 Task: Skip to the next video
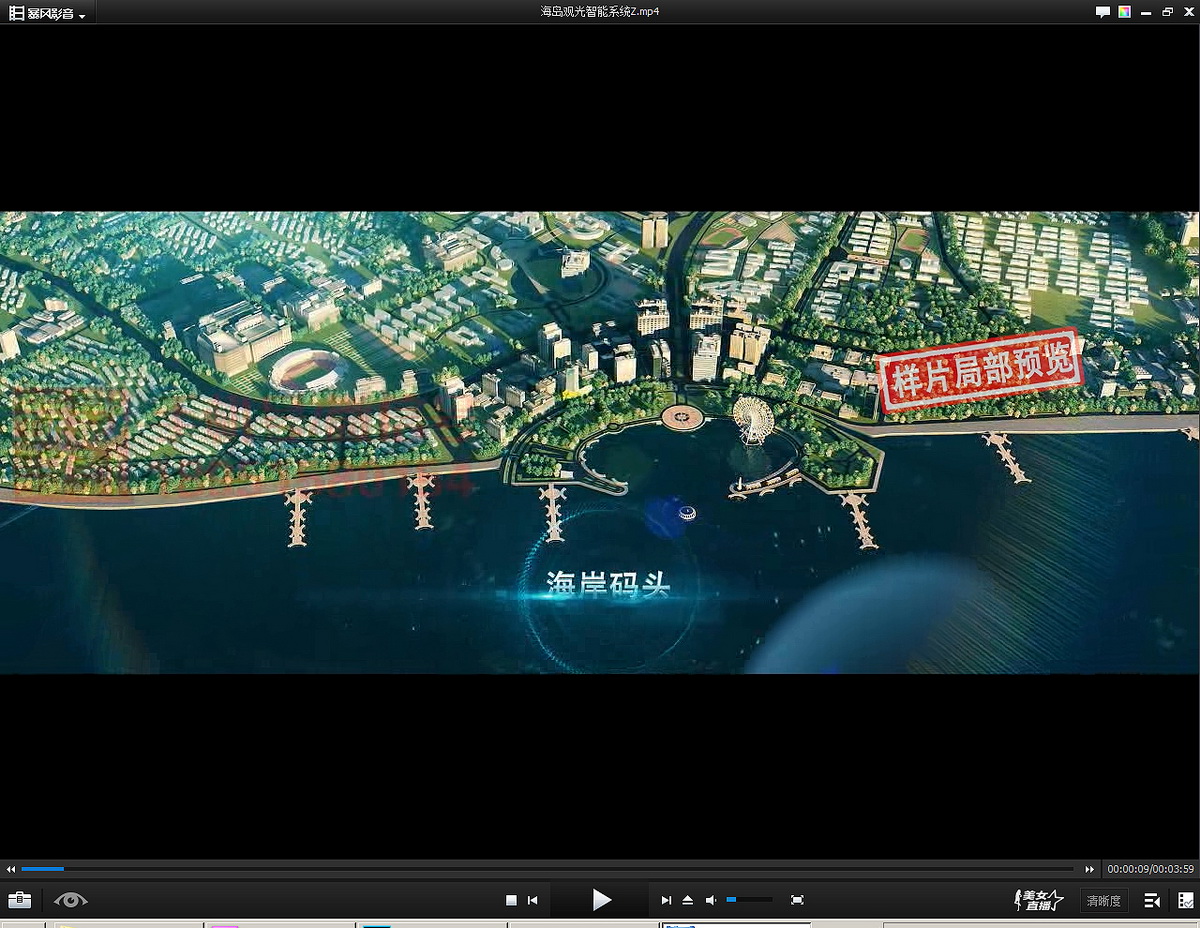(x=666, y=900)
